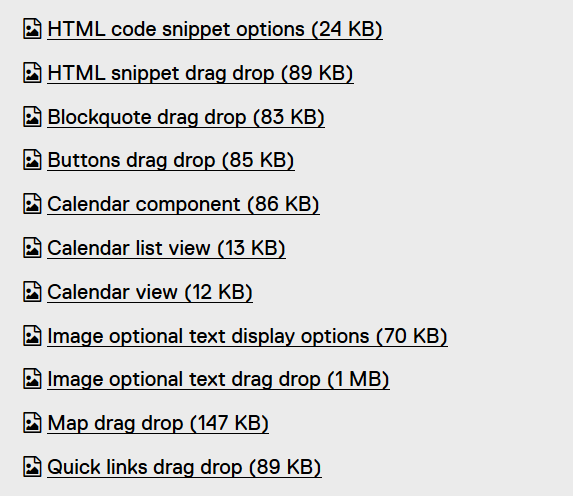Open Quick links drag drop (89 KB) link
This screenshot has width=573, height=496.
[x=184, y=467]
